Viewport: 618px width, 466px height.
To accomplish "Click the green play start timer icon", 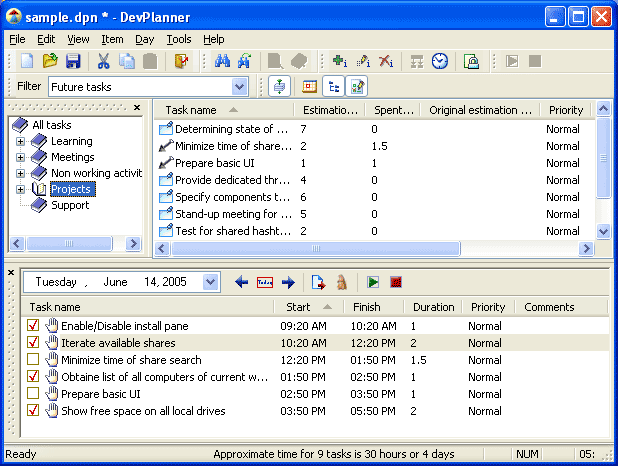I will 373,282.
